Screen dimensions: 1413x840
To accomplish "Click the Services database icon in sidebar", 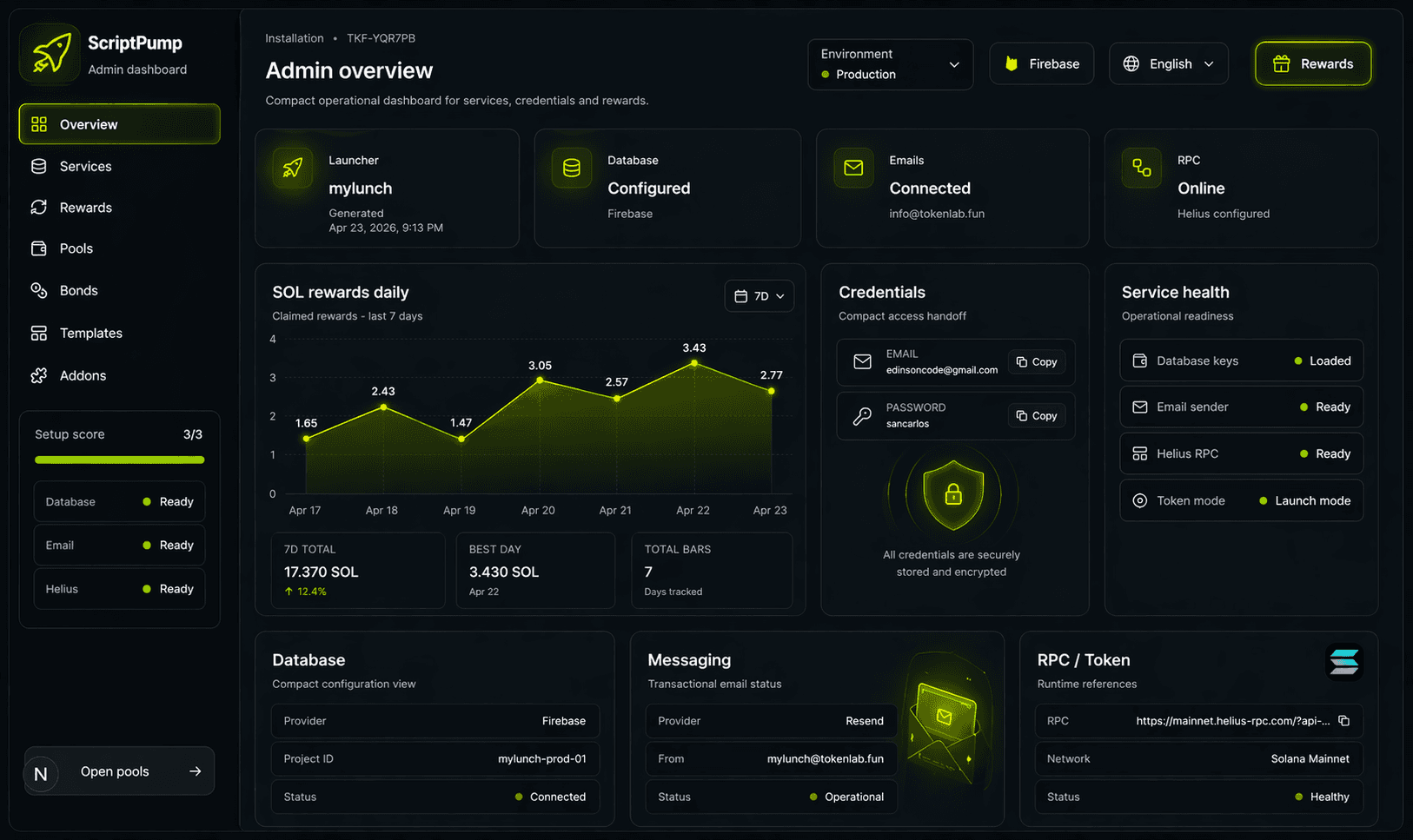I will tap(39, 166).
